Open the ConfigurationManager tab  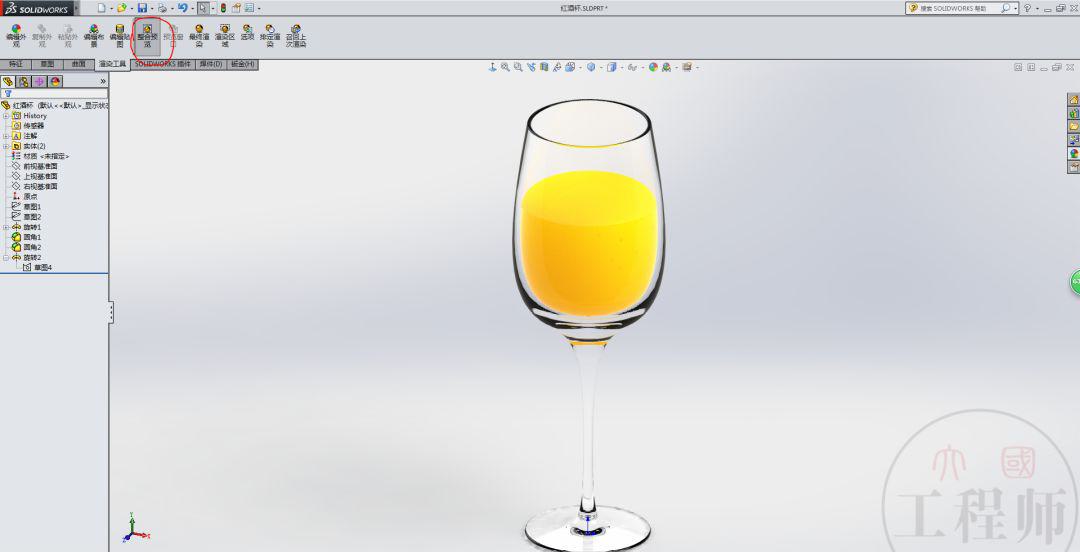click(40, 81)
